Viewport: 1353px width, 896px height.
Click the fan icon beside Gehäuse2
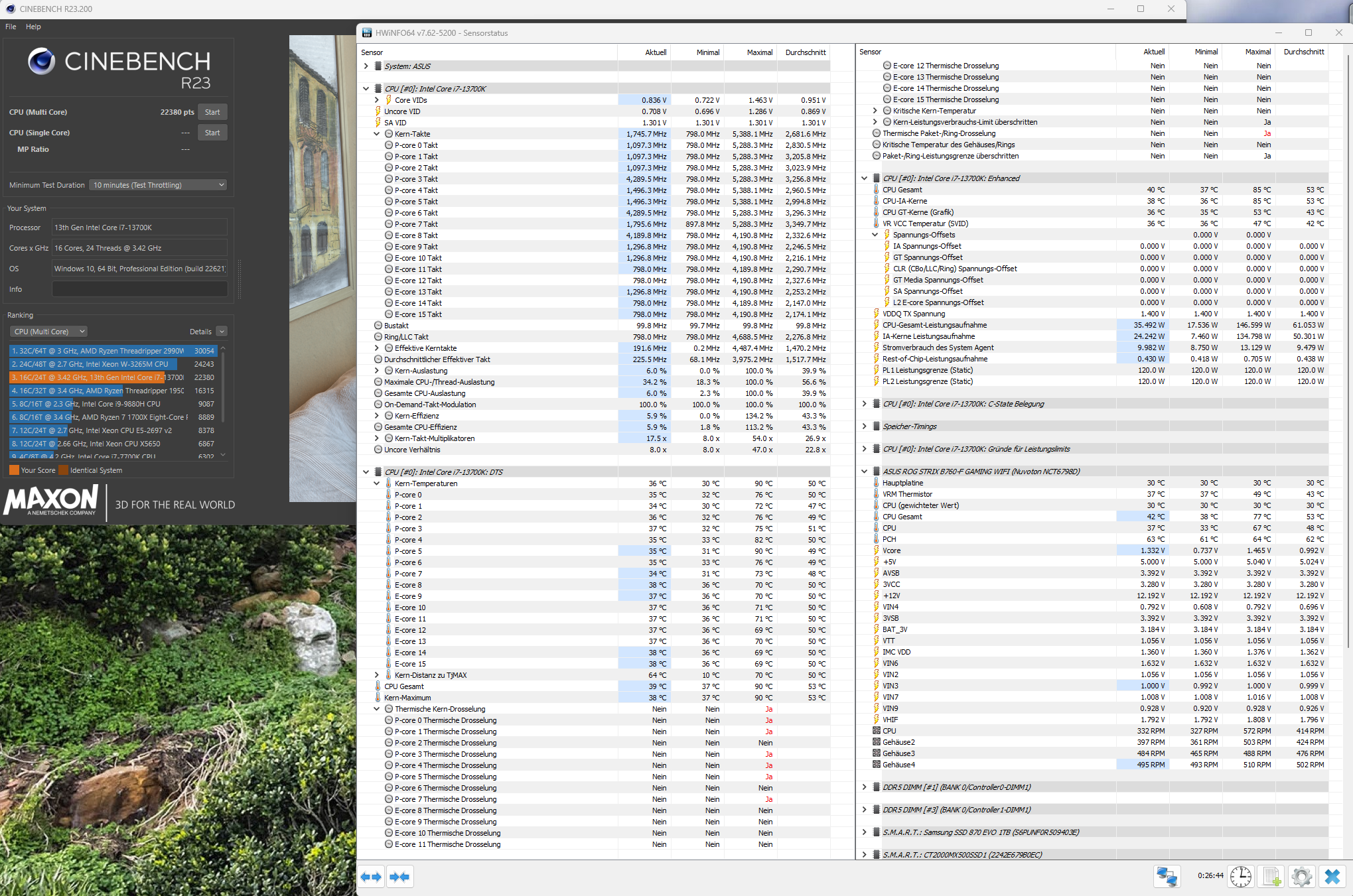(877, 742)
